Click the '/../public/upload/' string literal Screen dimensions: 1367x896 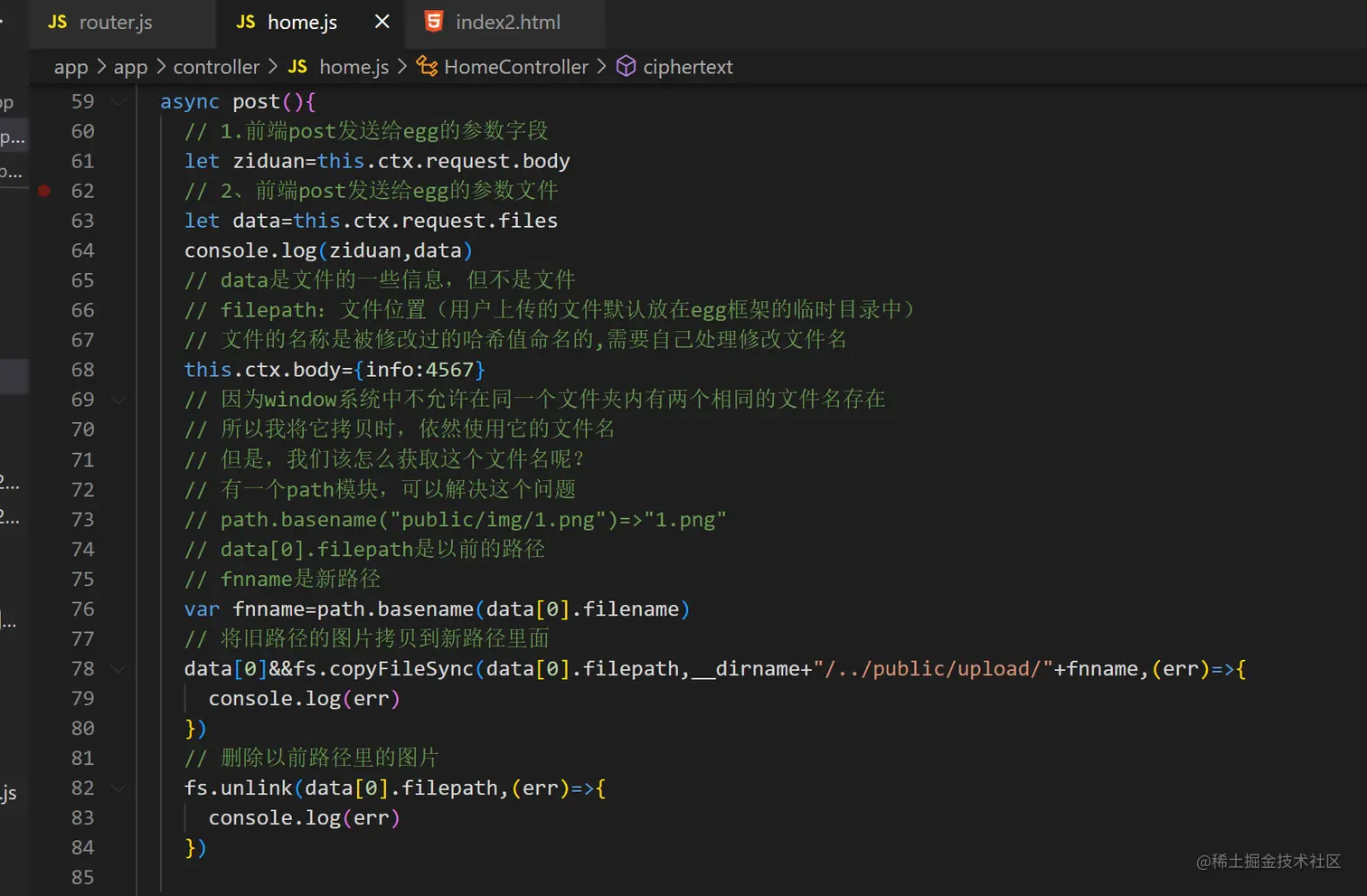(933, 669)
